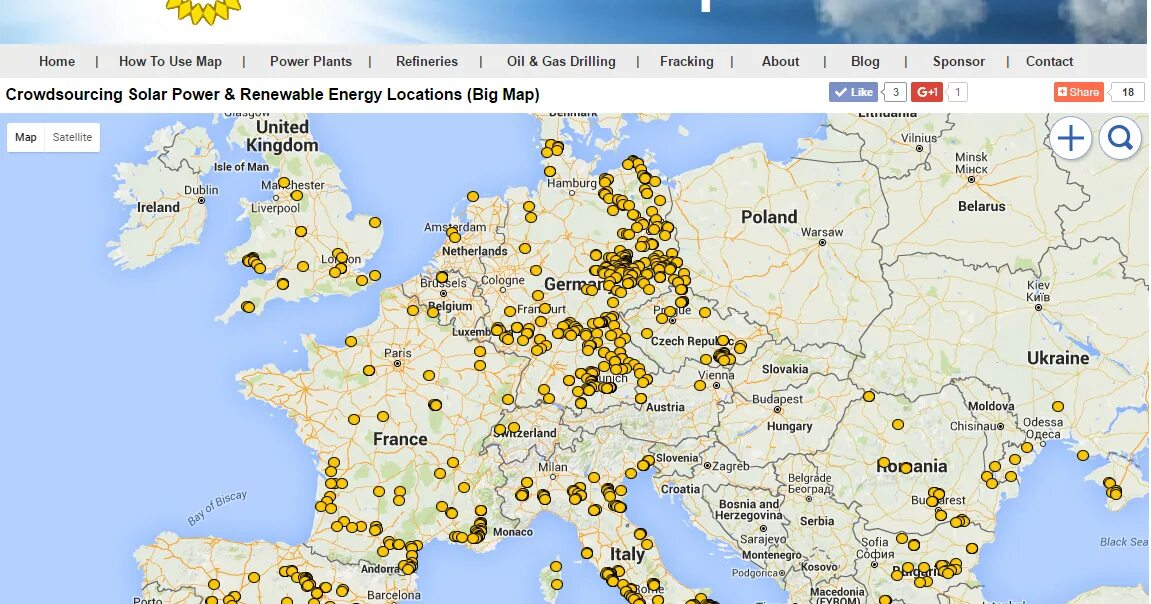
Task: Click the Dublin city label
Action: coord(201,190)
